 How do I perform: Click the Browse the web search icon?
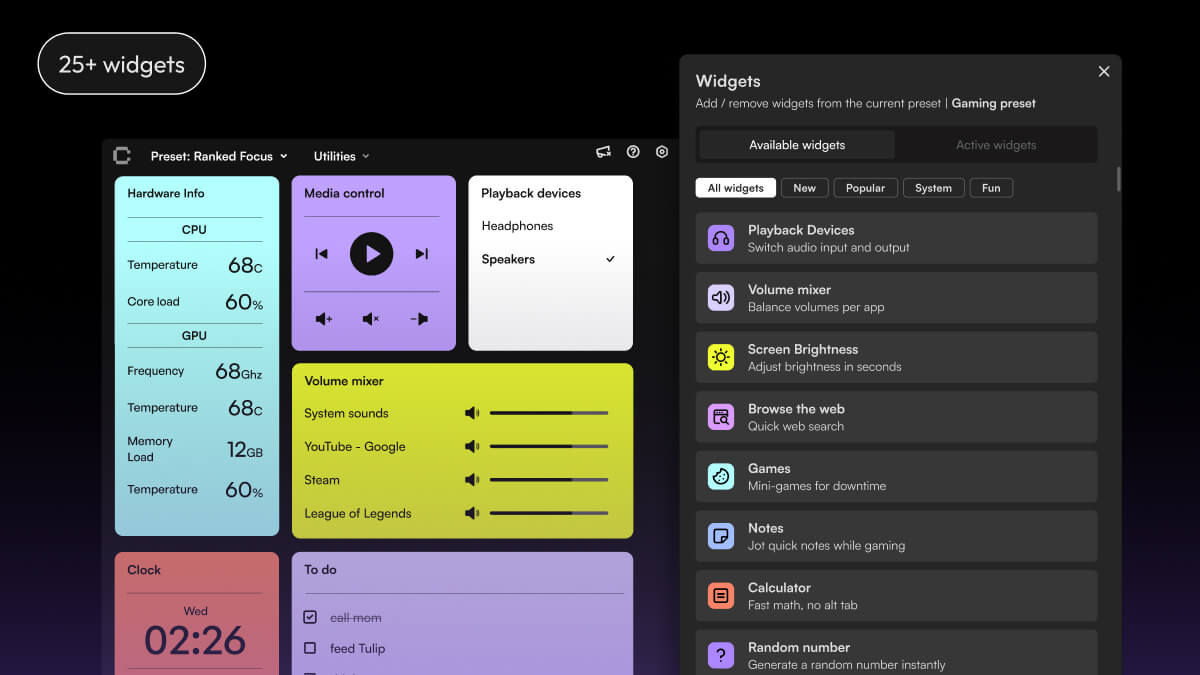click(x=721, y=417)
